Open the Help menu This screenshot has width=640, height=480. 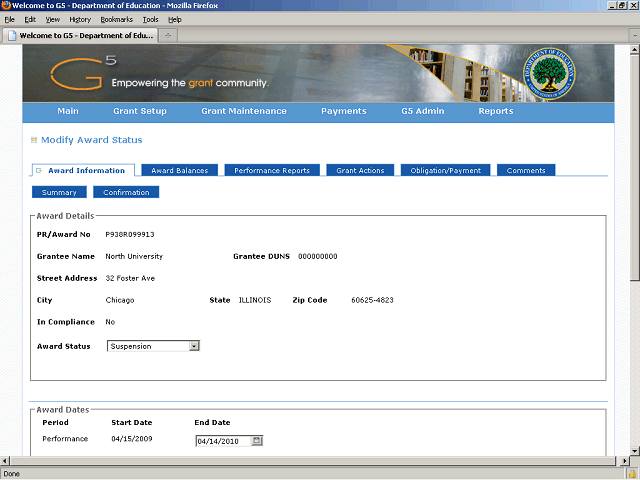pyautogui.click(x=175, y=19)
